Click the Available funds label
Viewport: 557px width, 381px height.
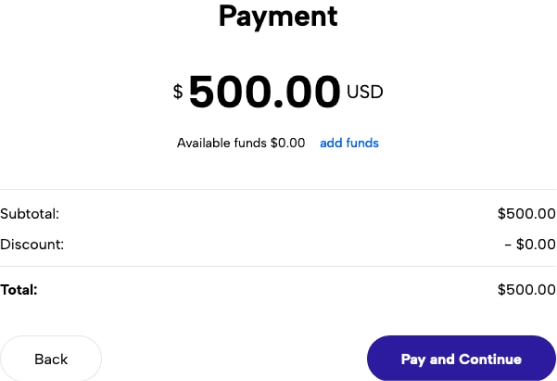coord(222,143)
